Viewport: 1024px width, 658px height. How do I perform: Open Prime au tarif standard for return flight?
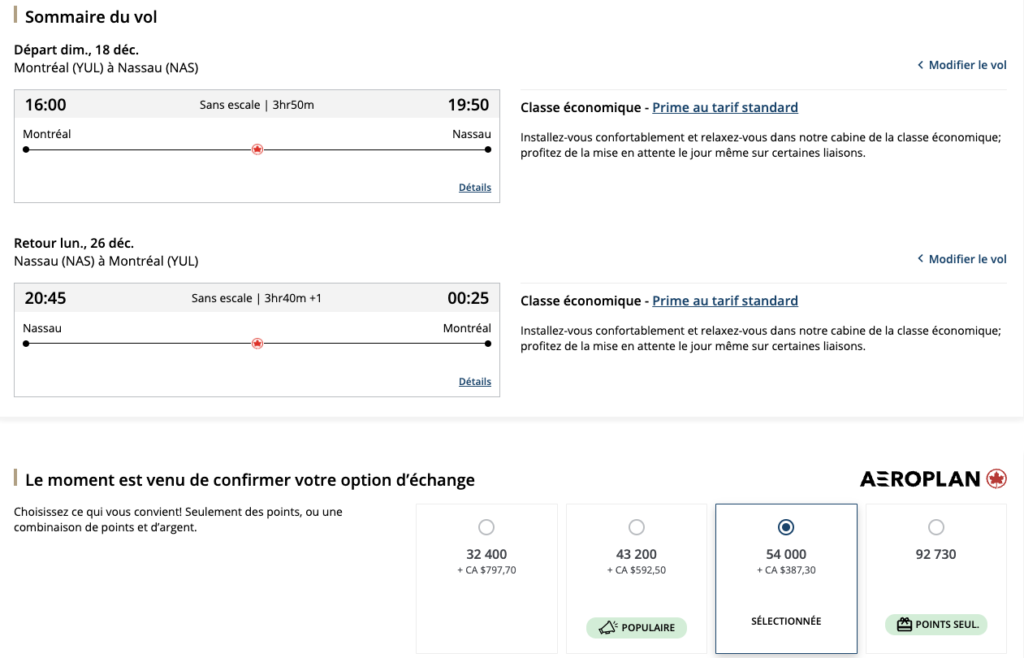coord(725,301)
